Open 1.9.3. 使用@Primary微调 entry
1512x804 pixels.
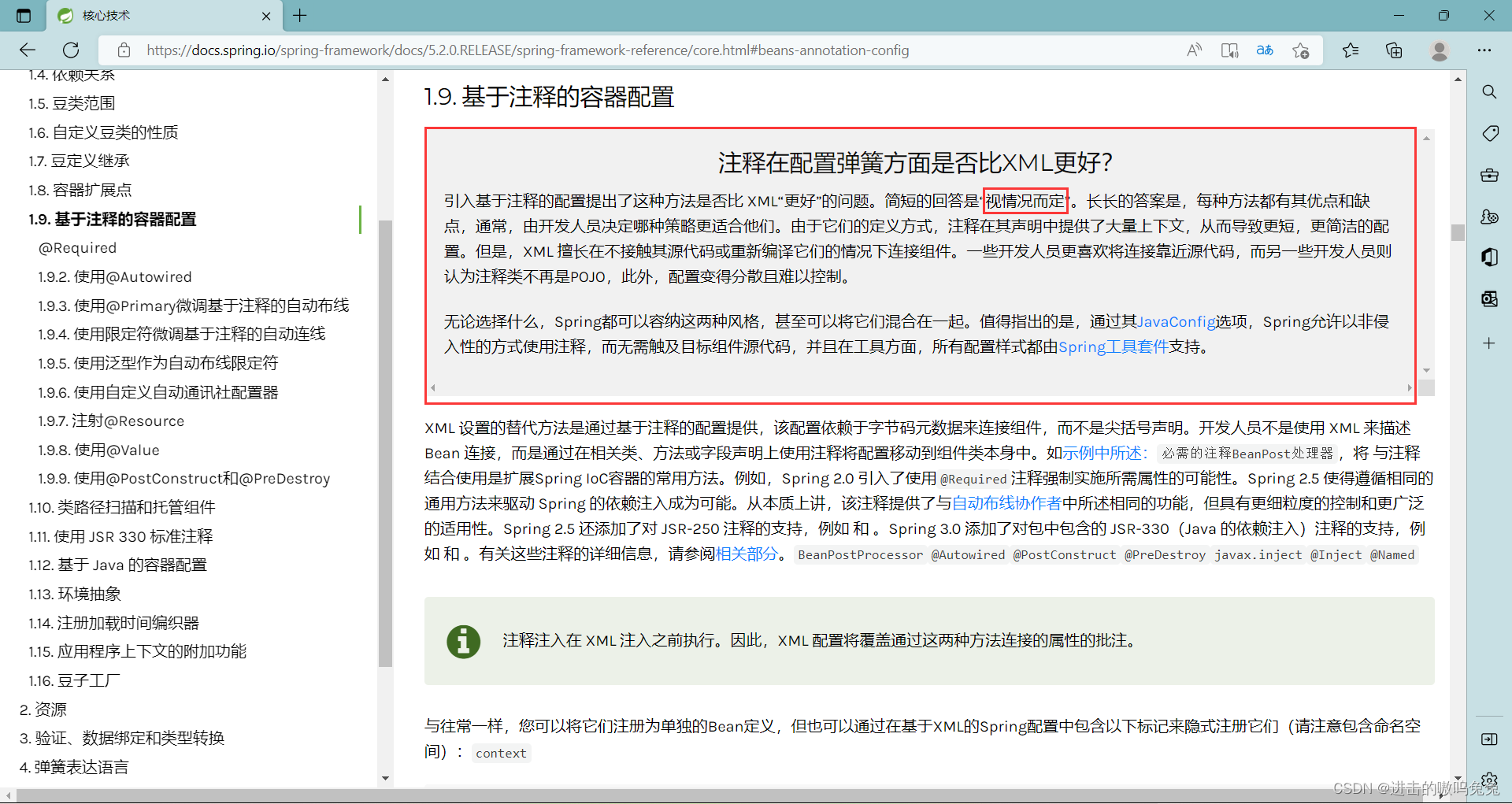coord(194,306)
